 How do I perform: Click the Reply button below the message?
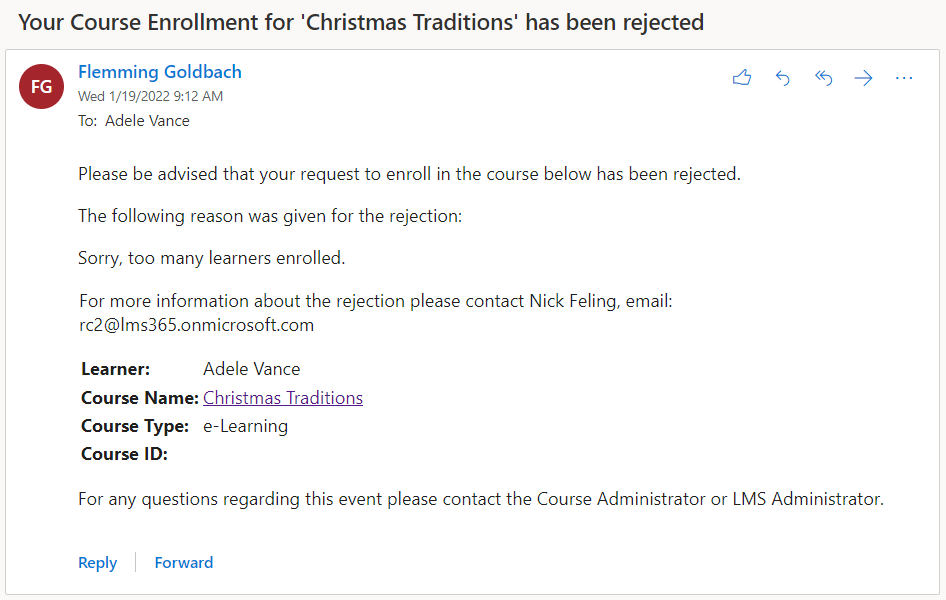click(x=98, y=563)
